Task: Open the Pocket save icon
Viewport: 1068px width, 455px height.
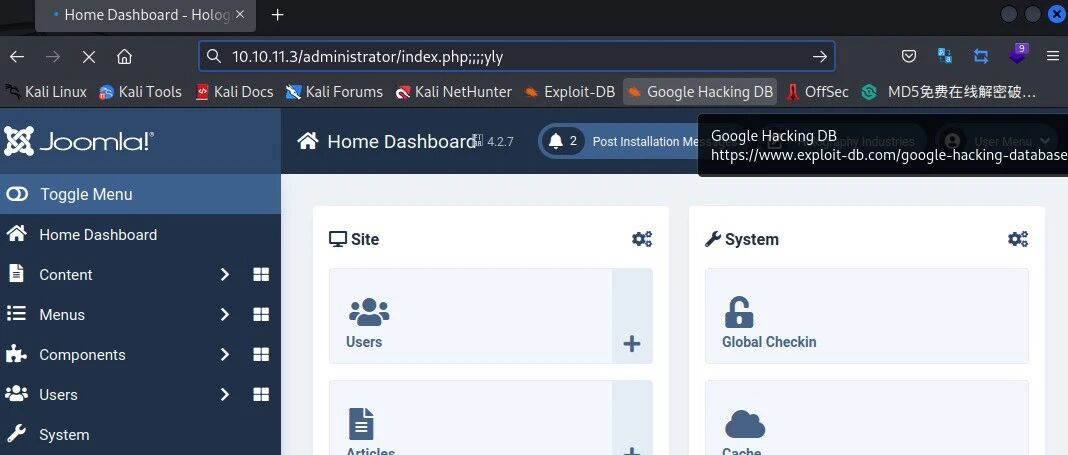Action: tap(909, 57)
